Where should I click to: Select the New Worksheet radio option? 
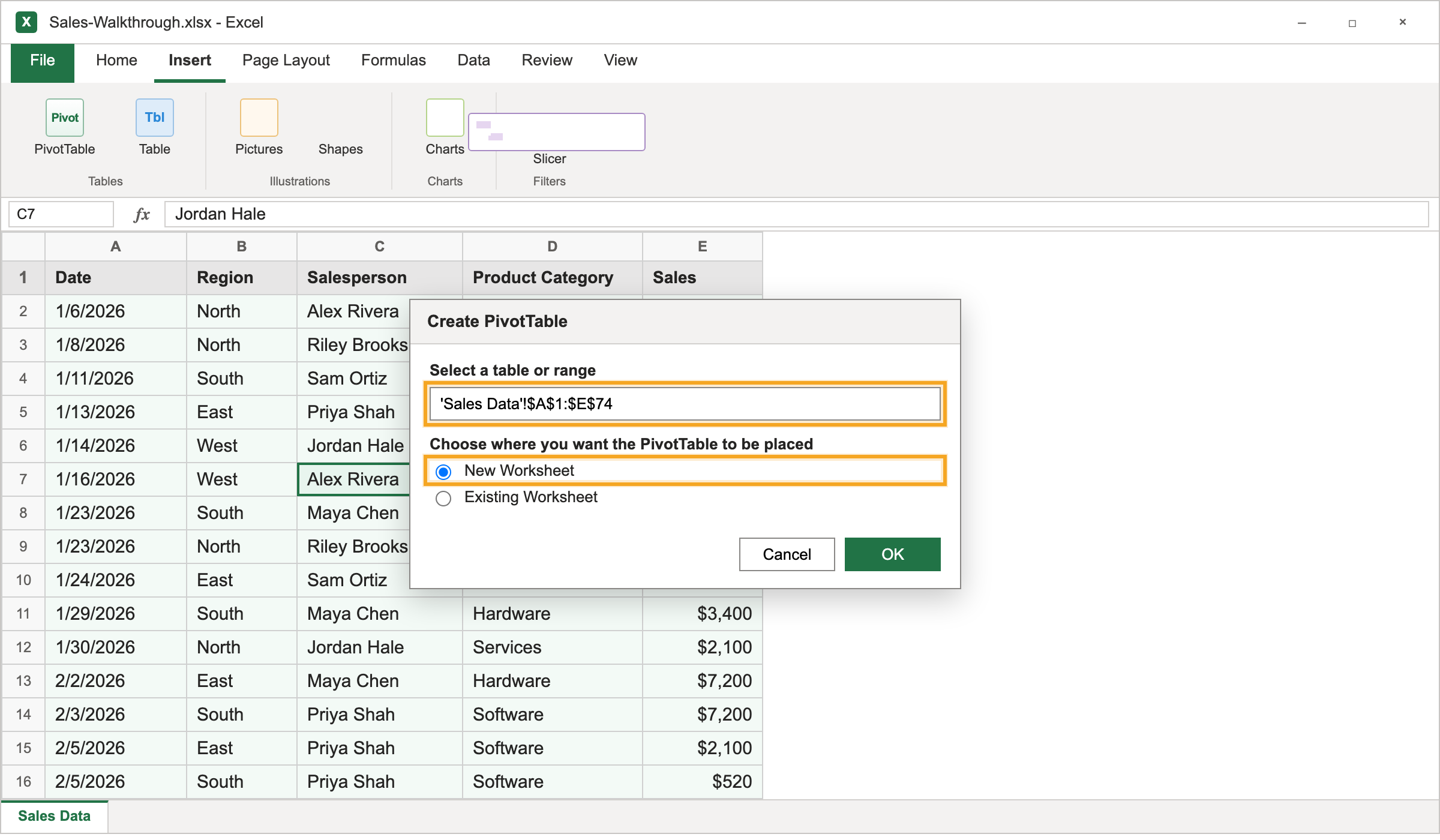443,472
